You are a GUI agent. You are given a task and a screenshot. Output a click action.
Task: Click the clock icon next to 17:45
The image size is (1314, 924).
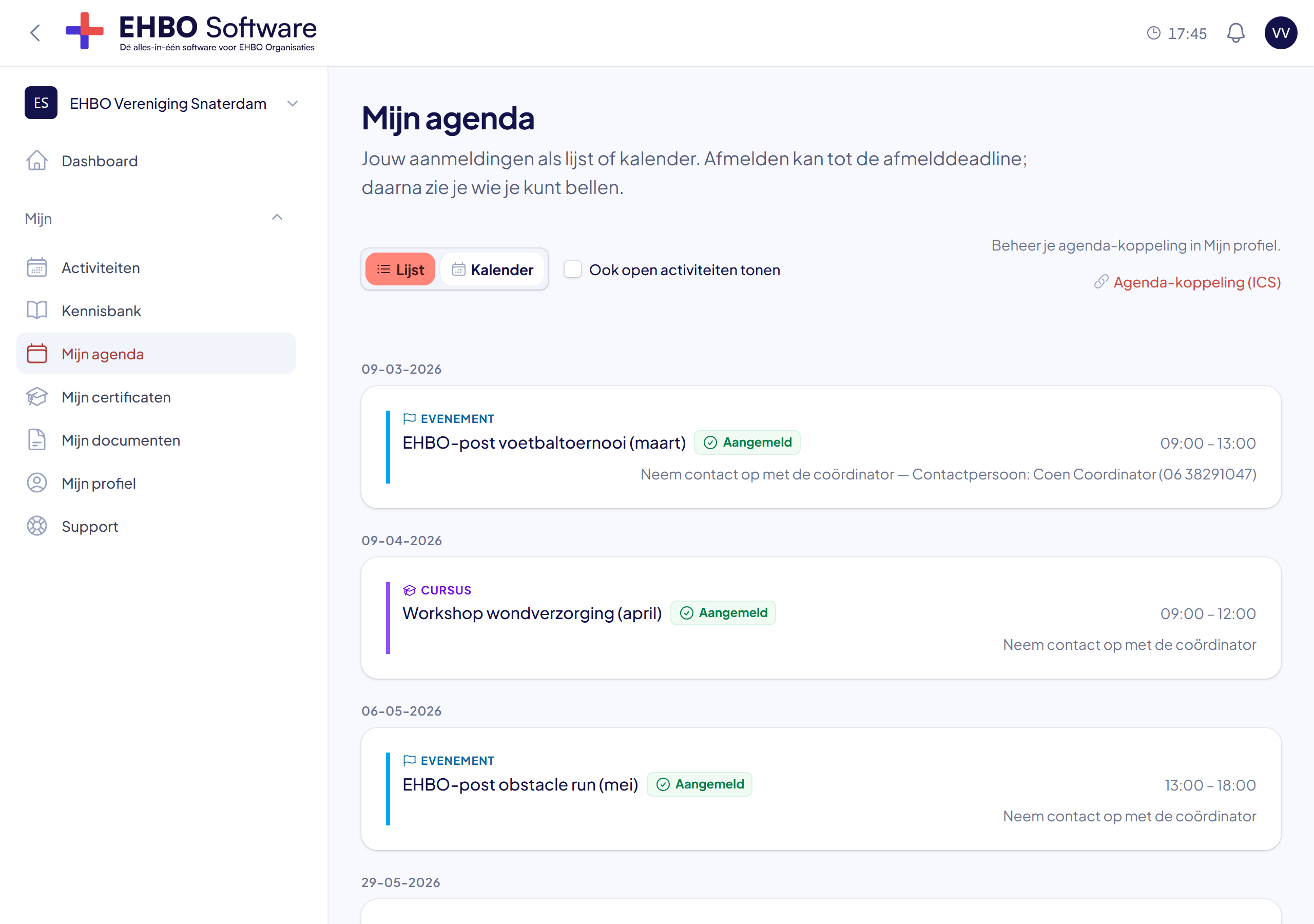point(1153,33)
